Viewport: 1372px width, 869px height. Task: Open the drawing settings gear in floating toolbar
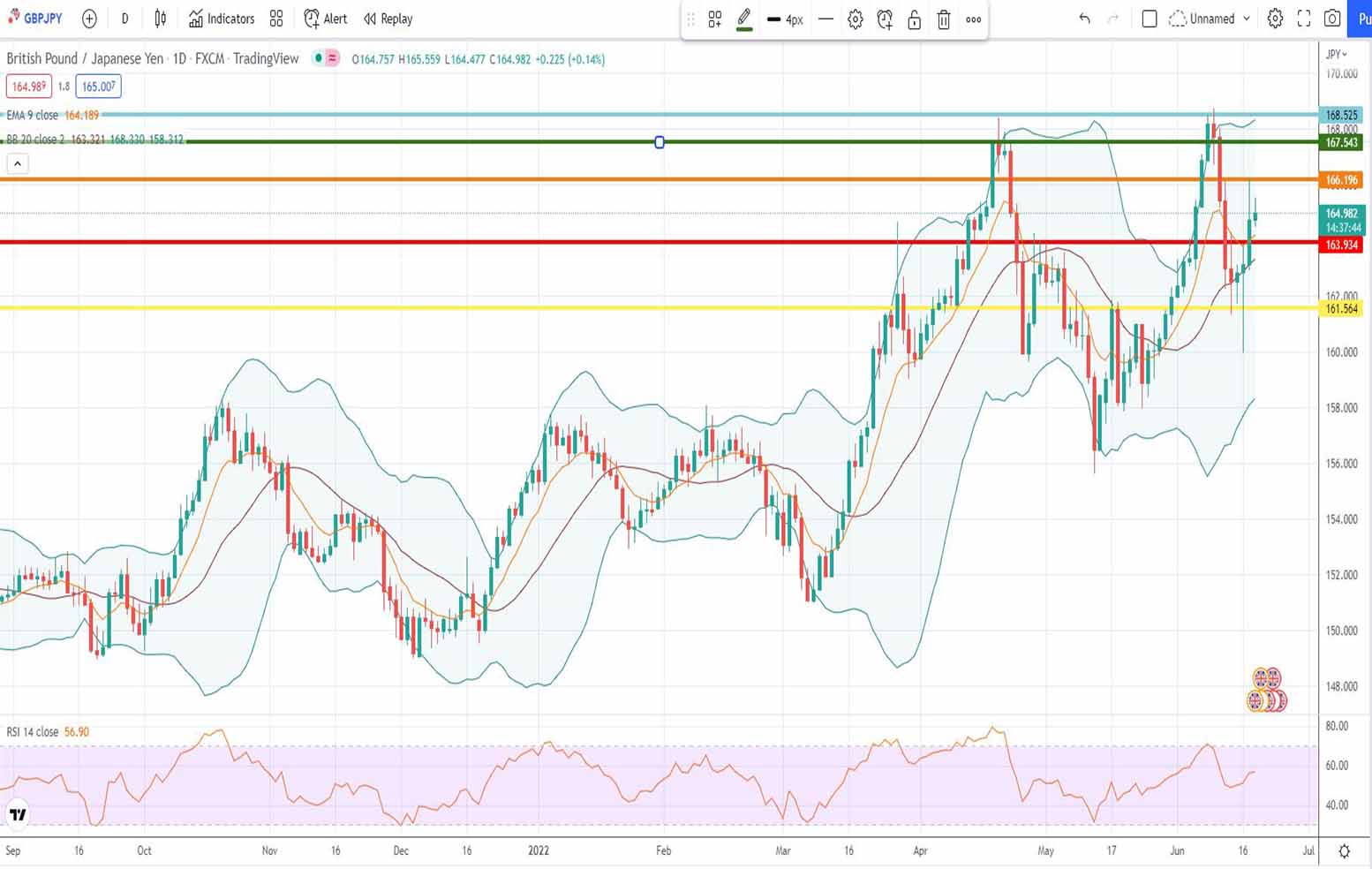[x=855, y=19]
